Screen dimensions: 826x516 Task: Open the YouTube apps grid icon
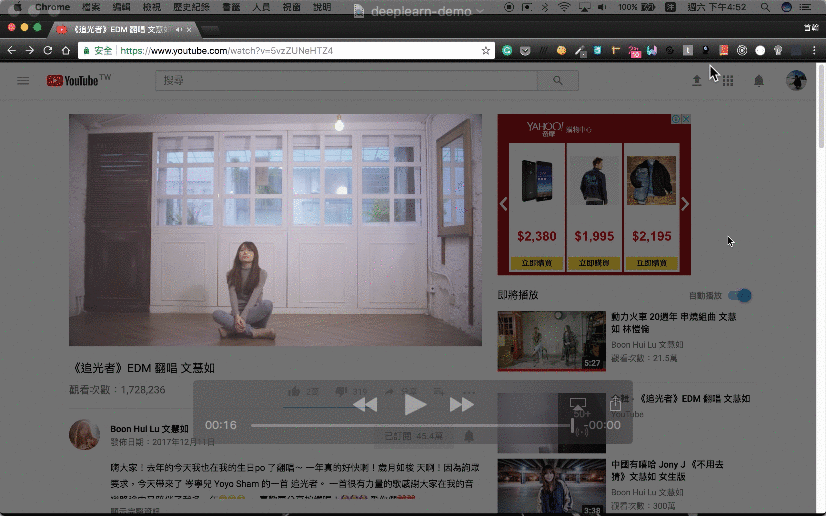click(x=728, y=81)
